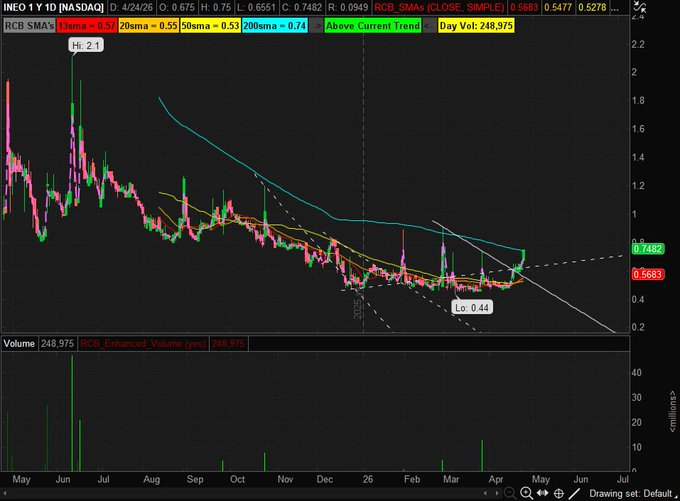Click the latest green candle at 0.75
This screenshot has width=680, height=501.
click(x=523, y=255)
